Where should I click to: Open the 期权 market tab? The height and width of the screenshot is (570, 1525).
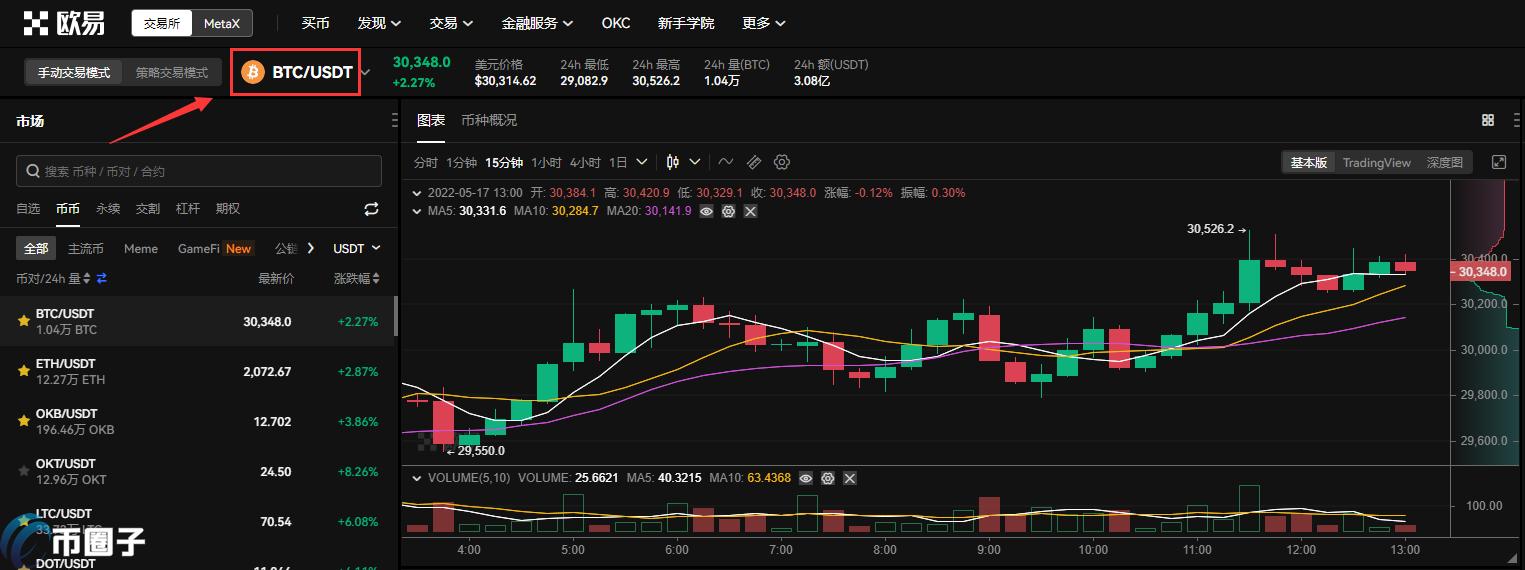[x=228, y=209]
